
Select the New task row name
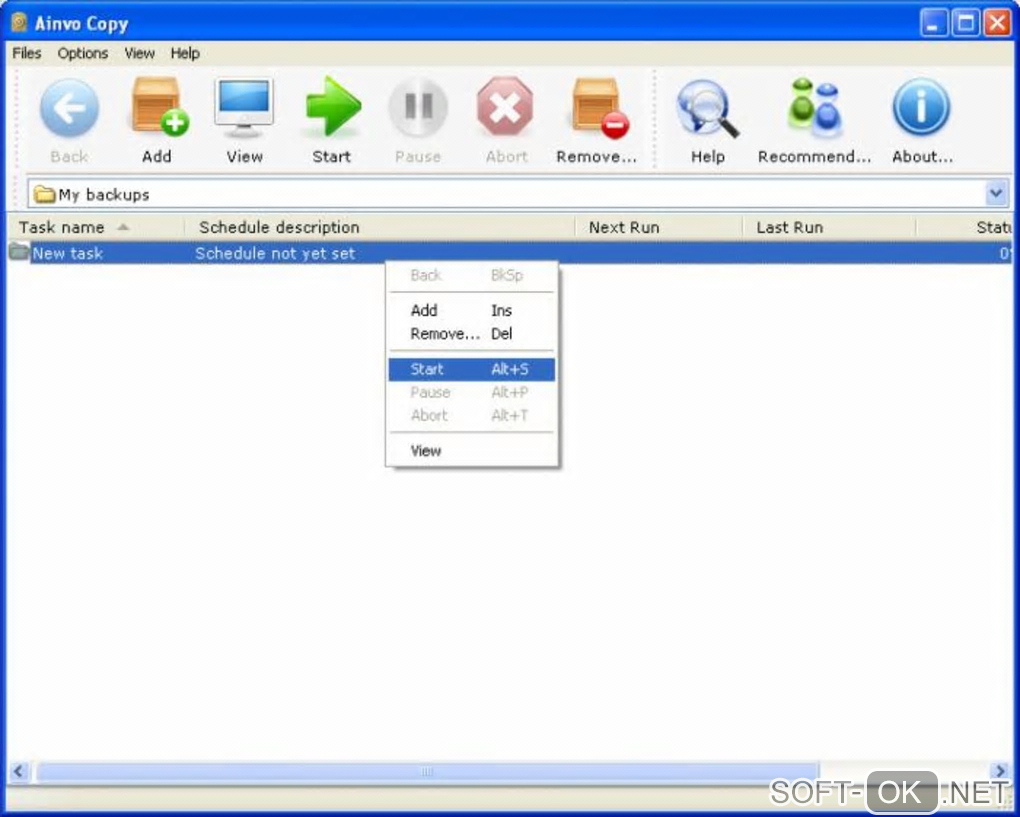[68, 253]
